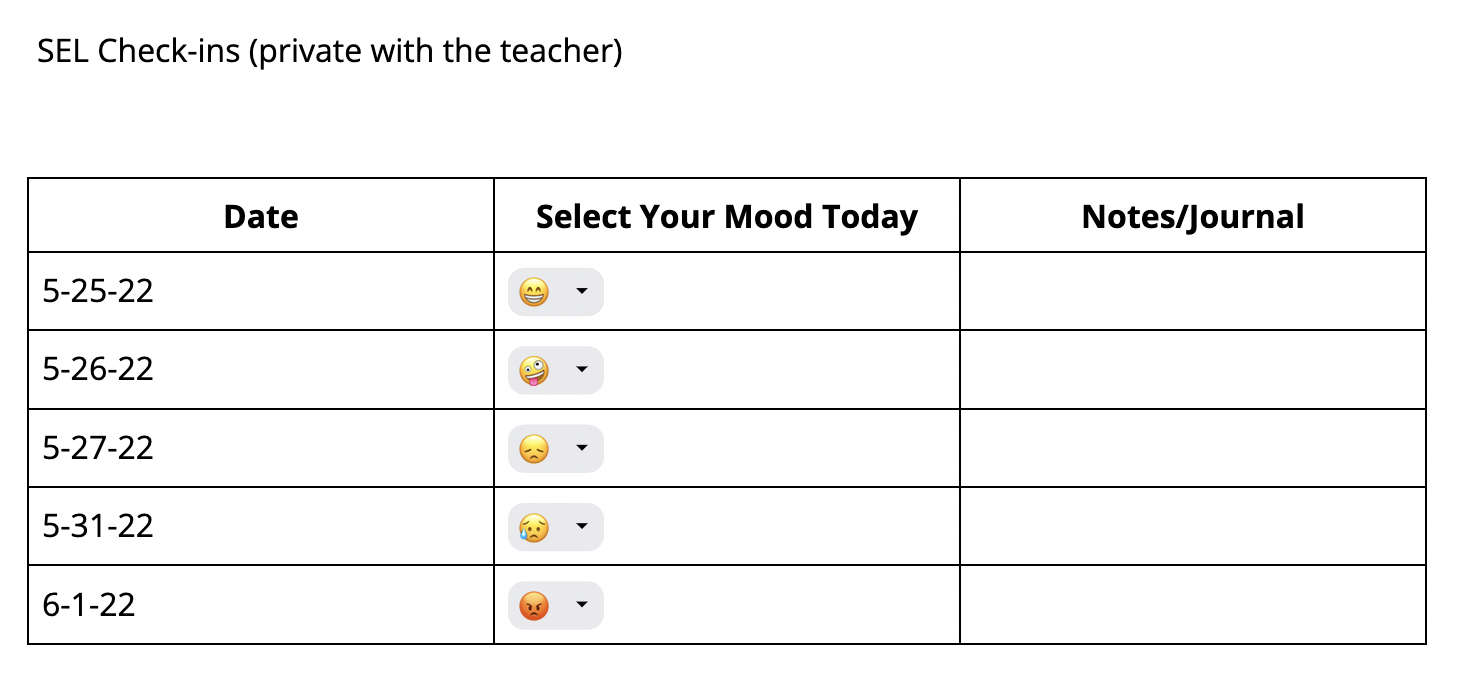This screenshot has width=1460, height=680.
Task: Click the crying face emoji for 5-31-22
Action: click(x=536, y=526)
